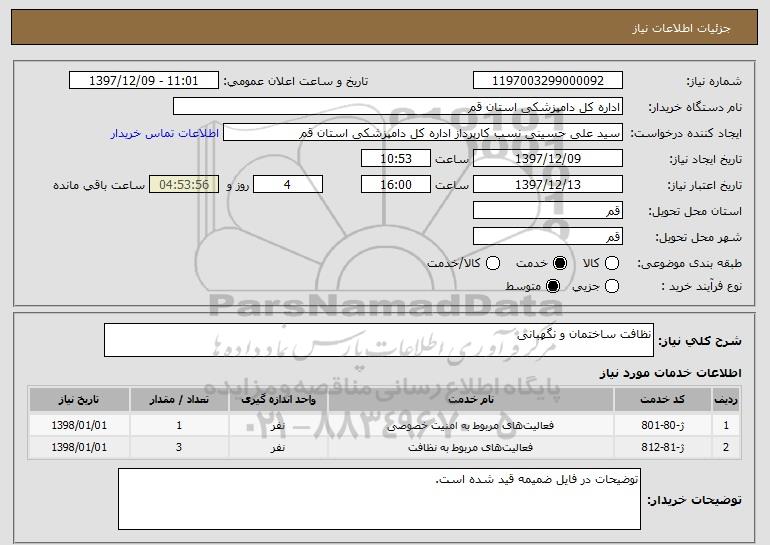The width and height of the screenshot is (770, 545).
Task: Select the کالا radio button
Action: 612,263
